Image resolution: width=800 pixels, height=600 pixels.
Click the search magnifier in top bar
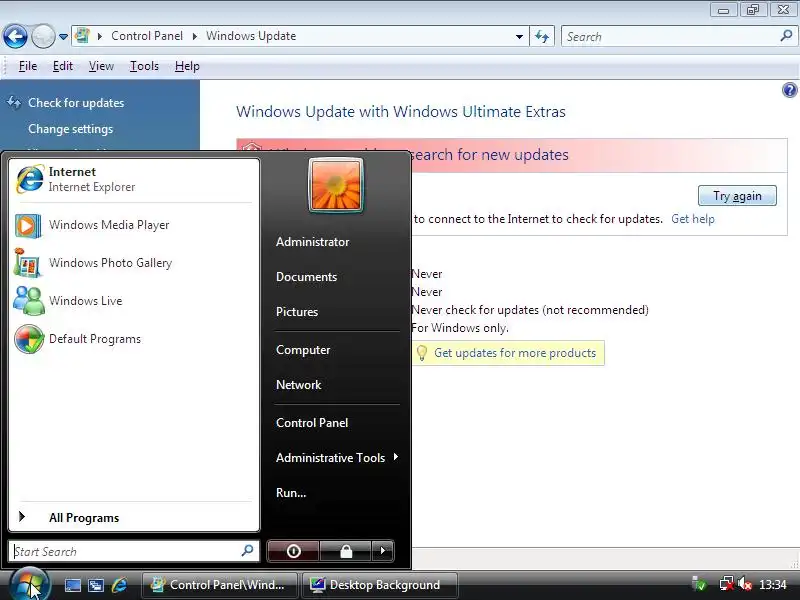pyautogui.click(x=786, y=36)
